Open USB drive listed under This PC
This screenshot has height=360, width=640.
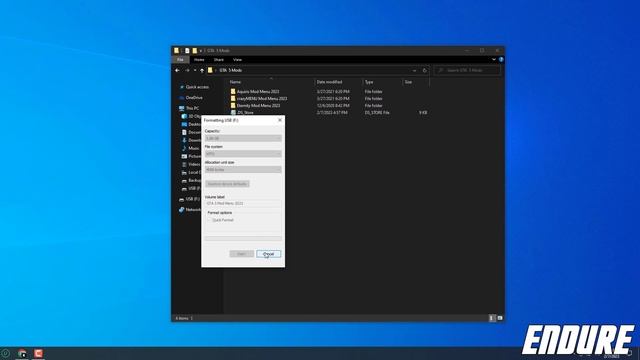[x=191, y=188]
